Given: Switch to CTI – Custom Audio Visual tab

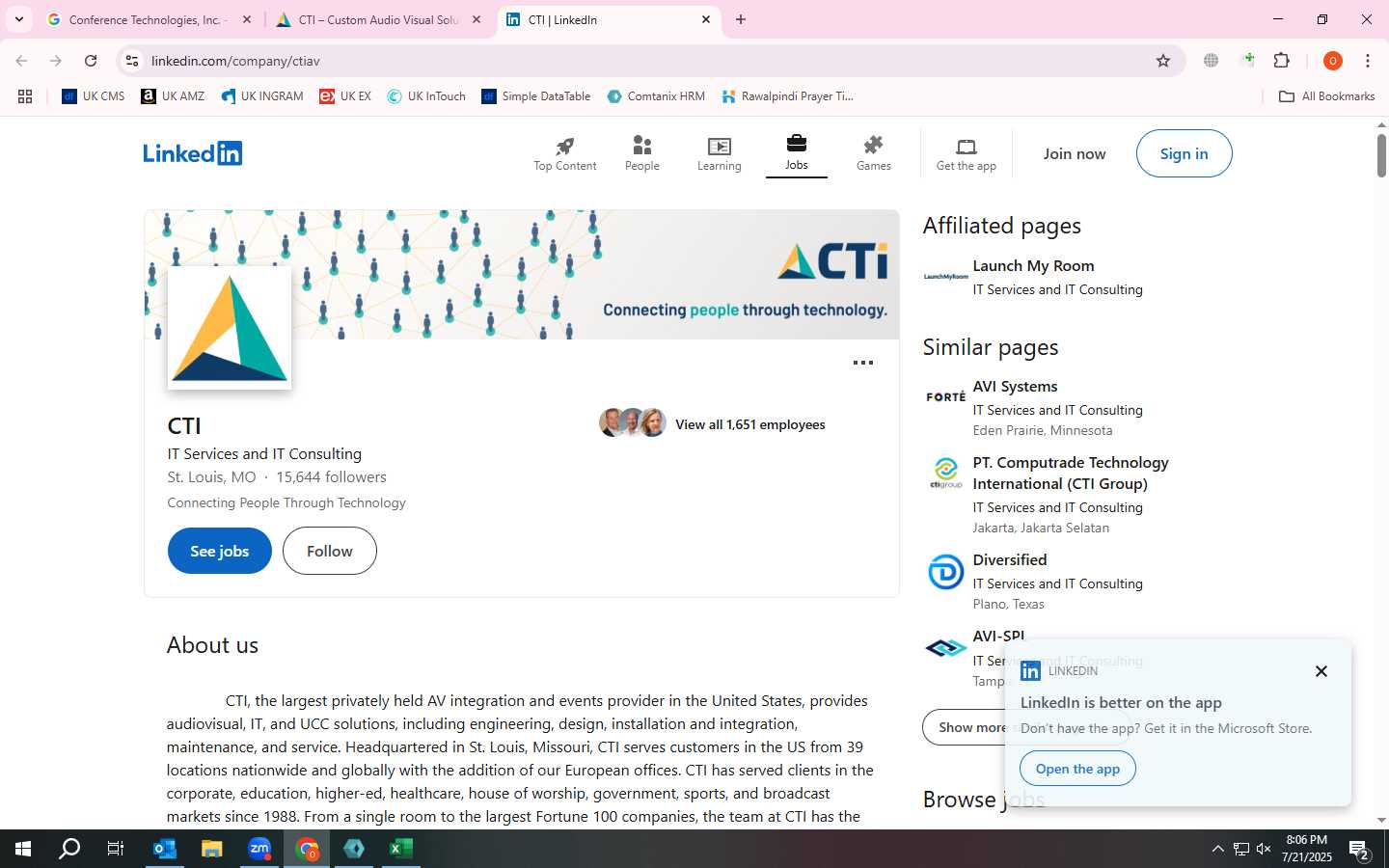Looking at the screenshot, I should tap(377, 19).
